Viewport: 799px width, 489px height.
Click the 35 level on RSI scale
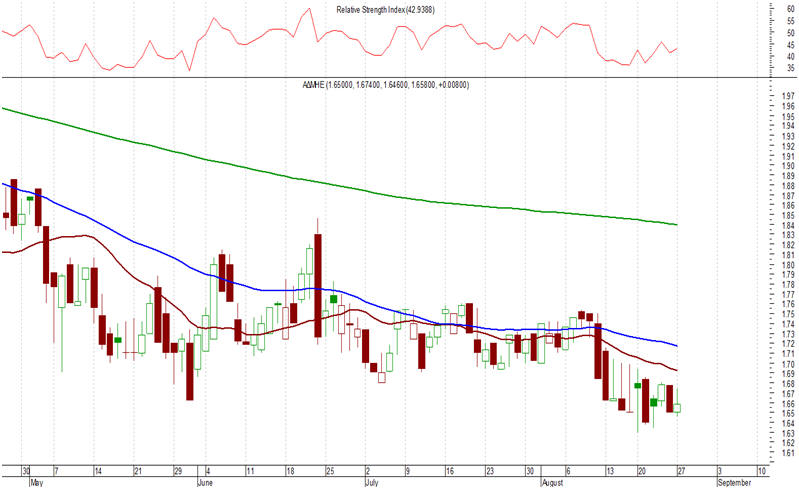coord(791,68)
